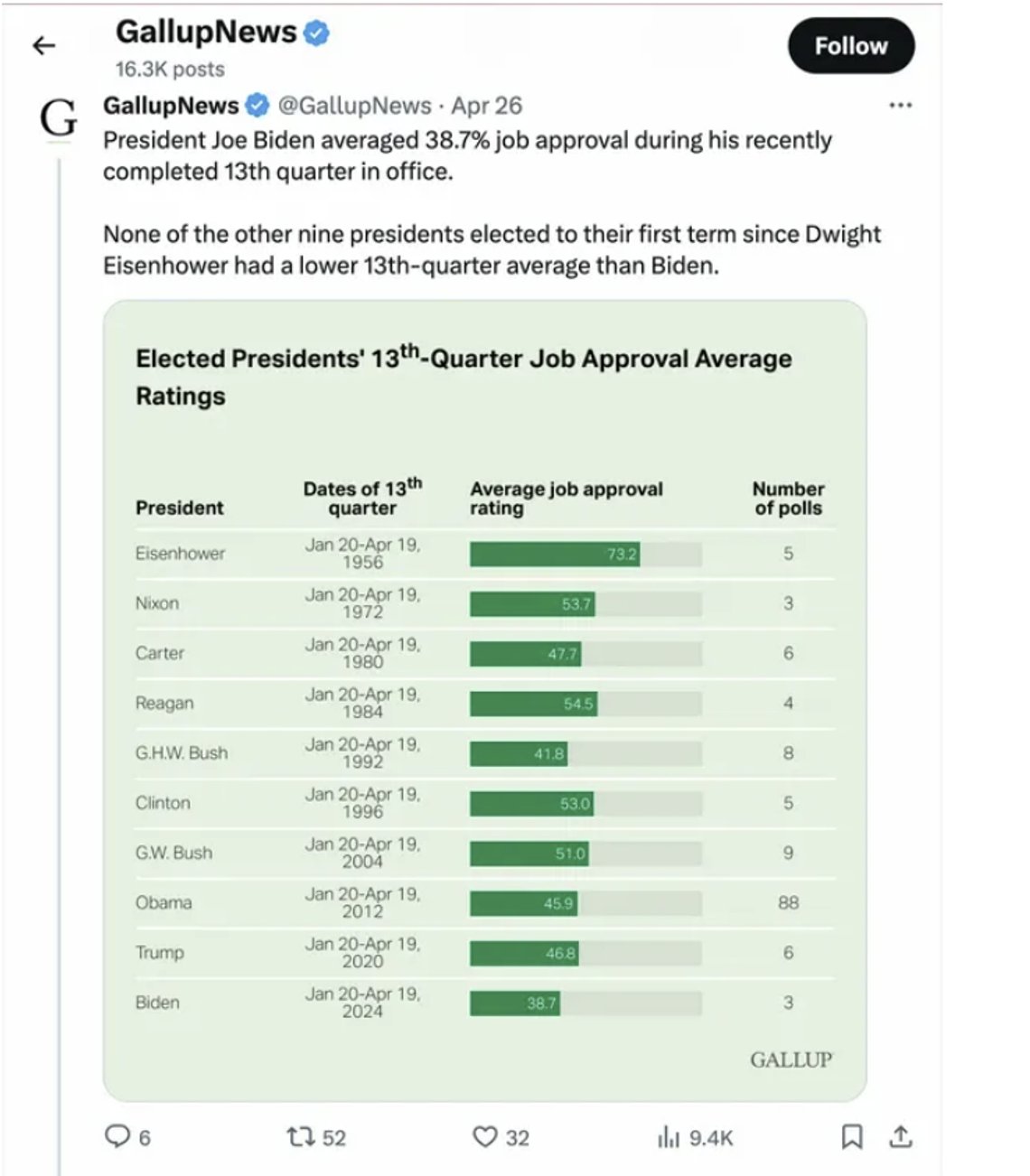Click the @GallupNews handle link

point(354,106)
